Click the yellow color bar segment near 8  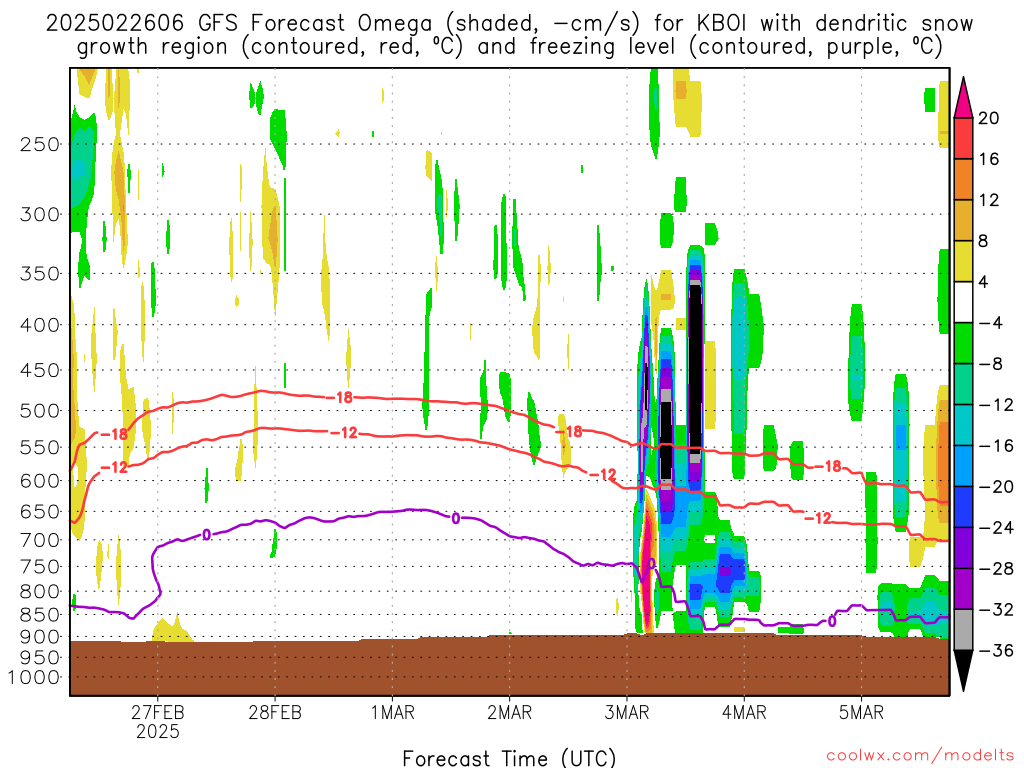pyautogui.click(x=963, y=261)
